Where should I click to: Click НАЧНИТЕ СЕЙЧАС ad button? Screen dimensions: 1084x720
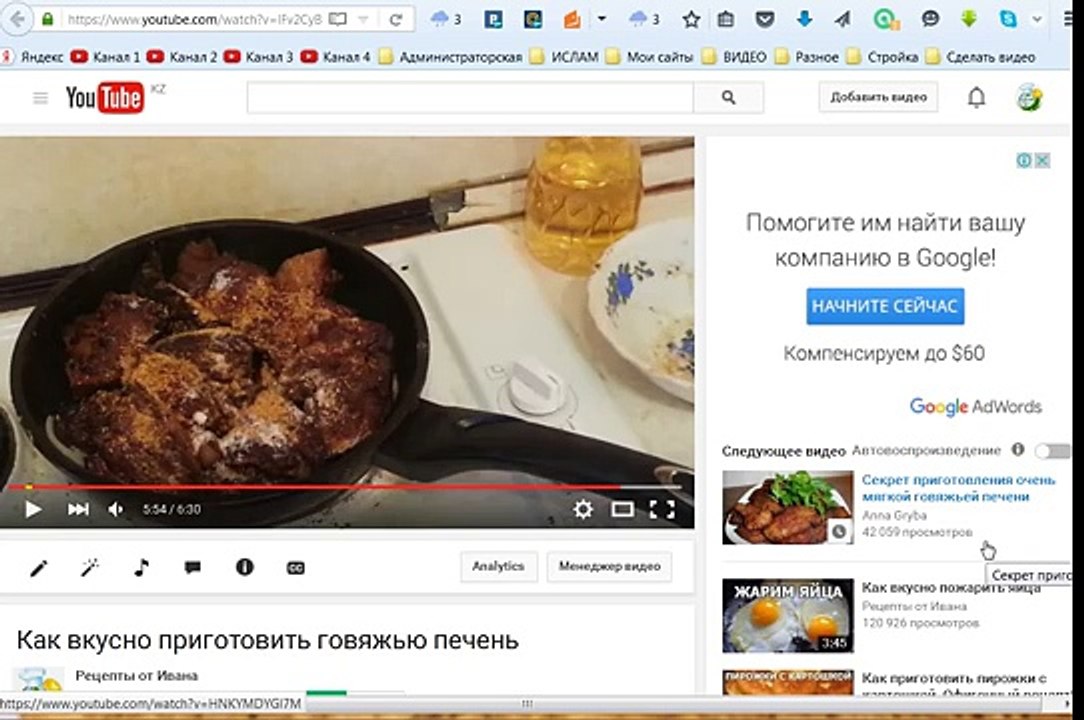(885, 306)
